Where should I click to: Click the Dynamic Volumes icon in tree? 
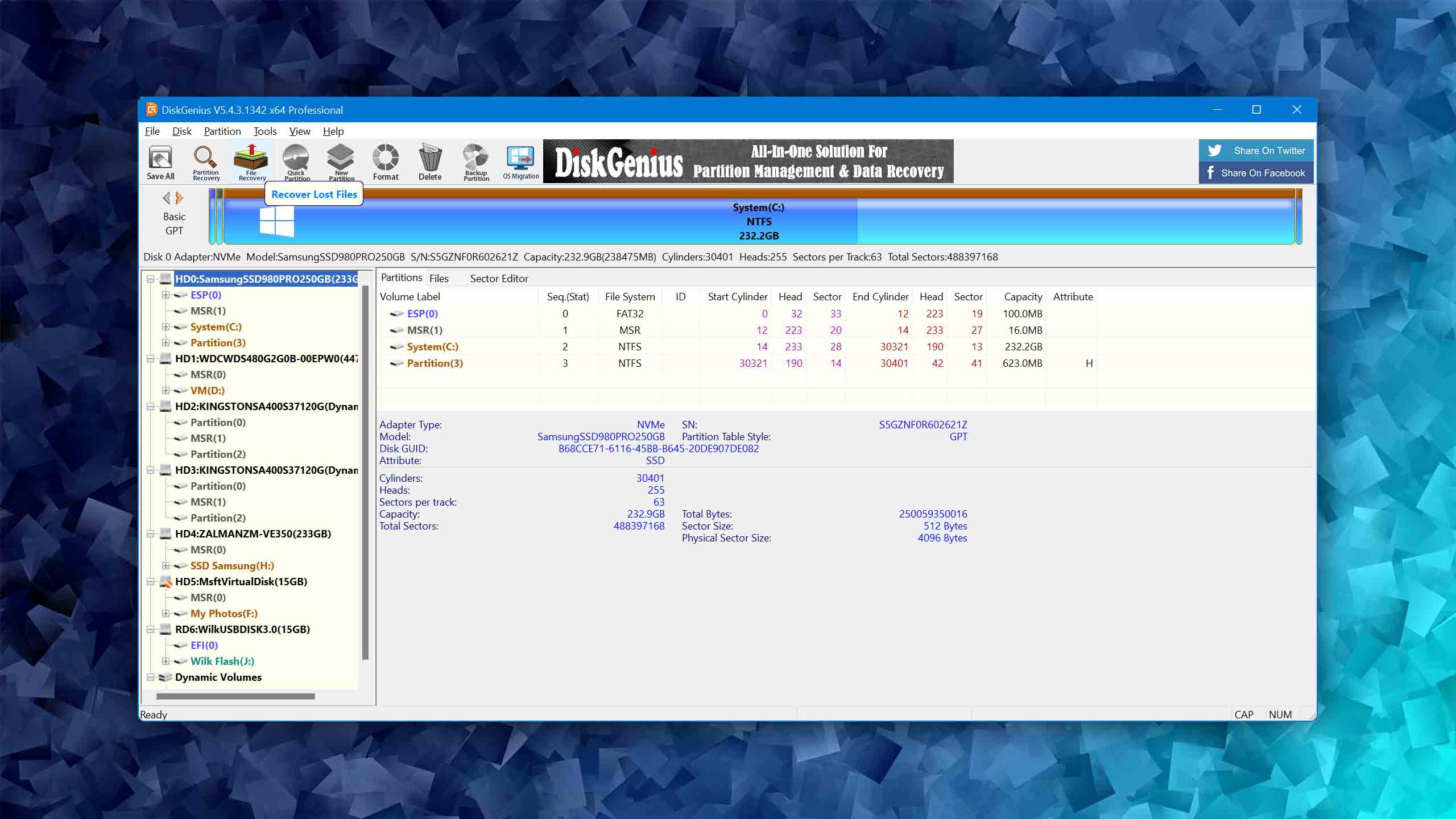(x=166, y=677)
